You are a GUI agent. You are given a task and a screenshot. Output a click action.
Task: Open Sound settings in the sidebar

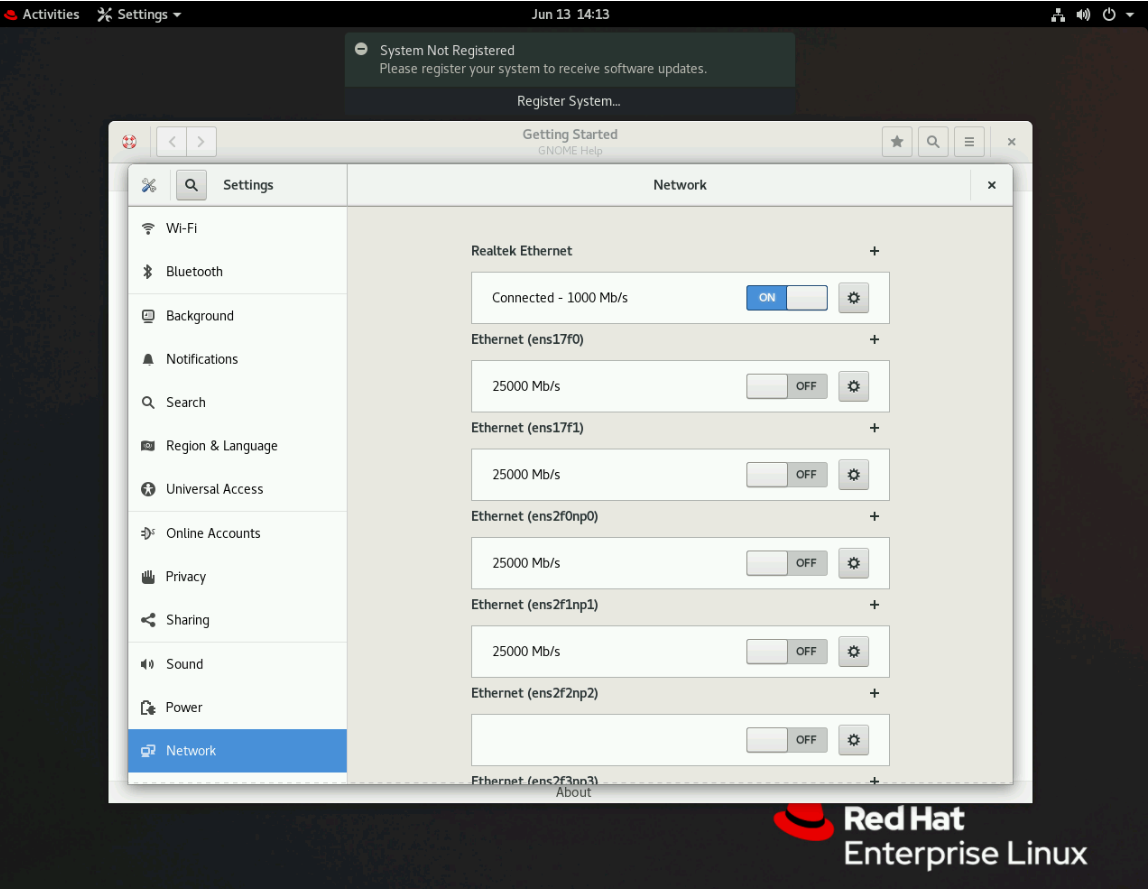point(184,663)
